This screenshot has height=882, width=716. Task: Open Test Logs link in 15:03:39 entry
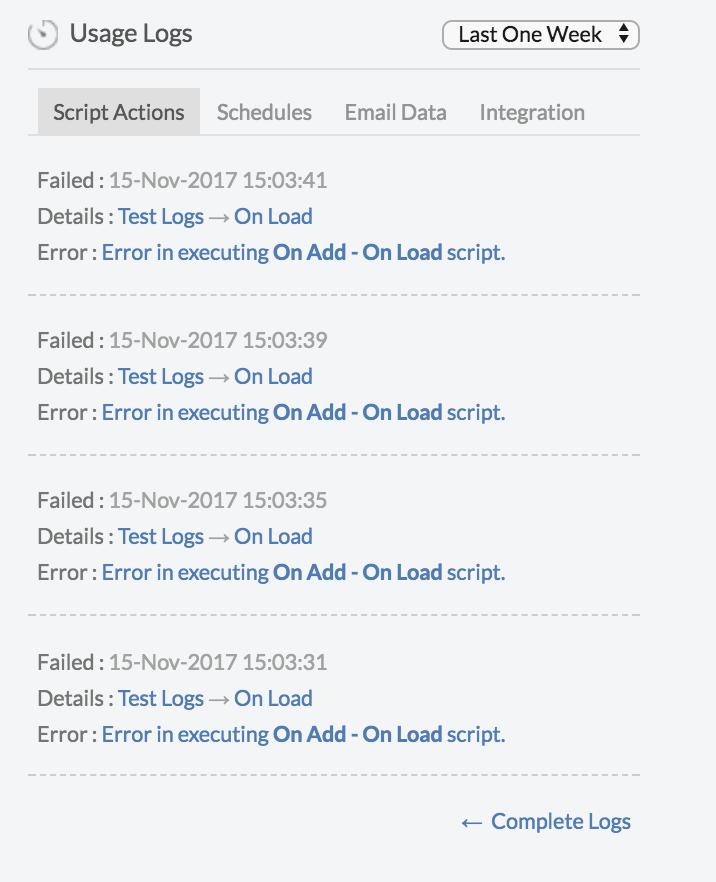[161, 376]
